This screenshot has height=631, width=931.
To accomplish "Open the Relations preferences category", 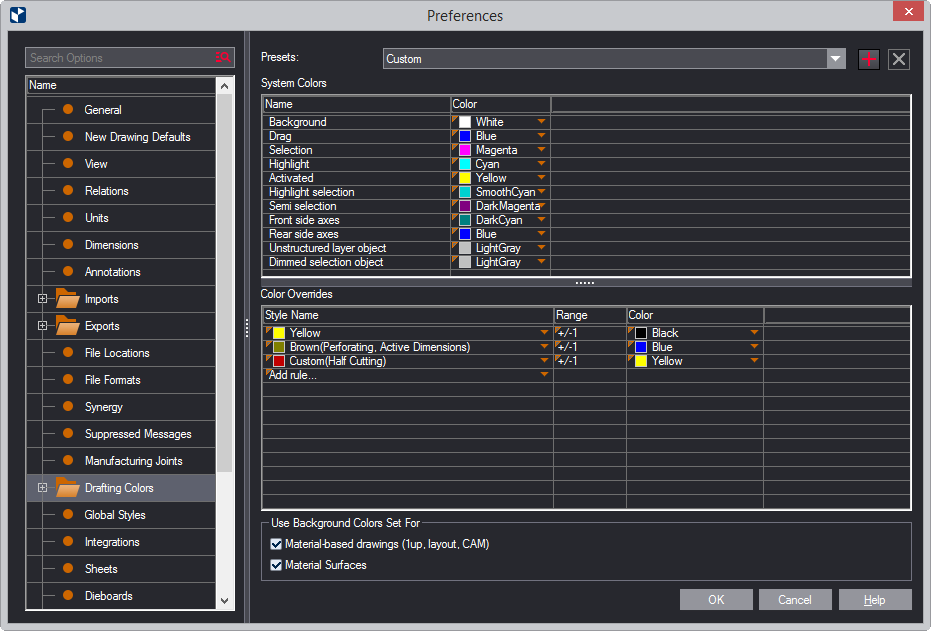I will pyautogui.click(x=106, y=191).
